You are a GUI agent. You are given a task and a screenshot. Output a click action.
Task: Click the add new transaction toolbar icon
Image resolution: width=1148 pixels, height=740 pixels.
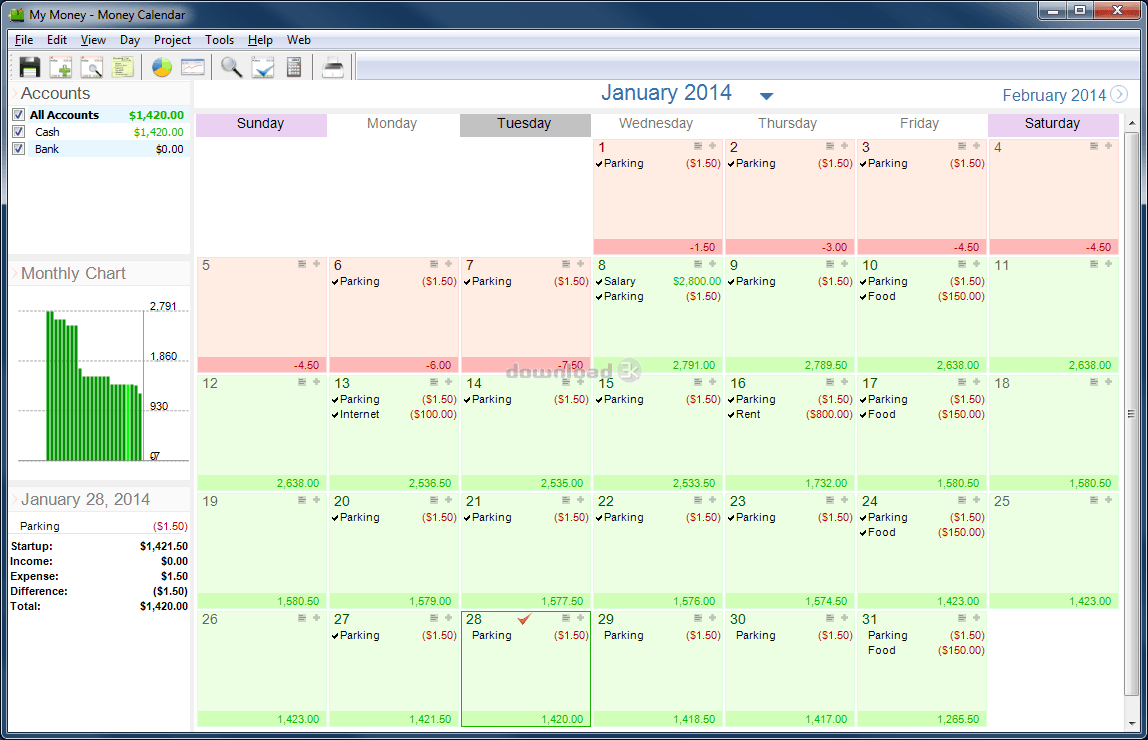click(x=61, y=67)
